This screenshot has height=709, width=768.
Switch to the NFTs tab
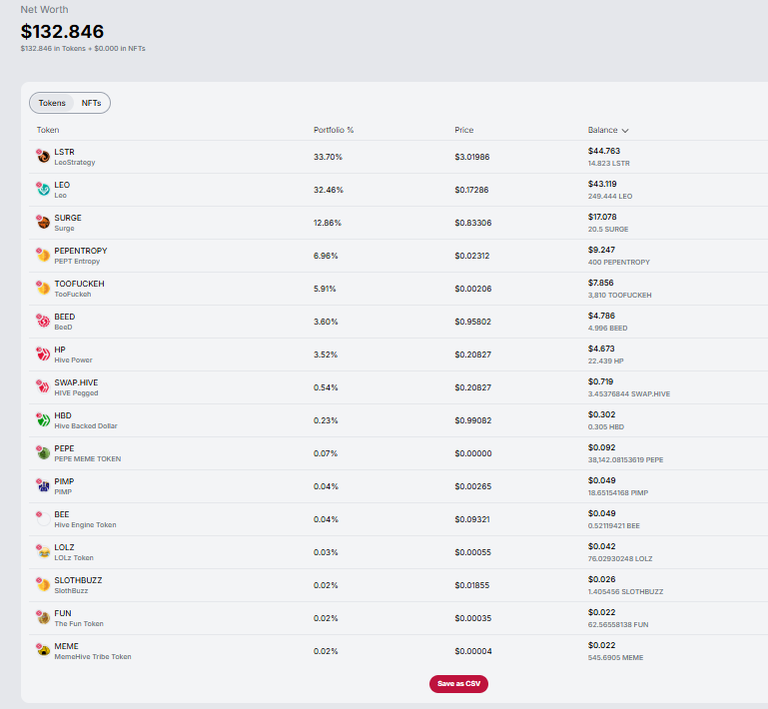pyautogui.click(x=91, y=103)
